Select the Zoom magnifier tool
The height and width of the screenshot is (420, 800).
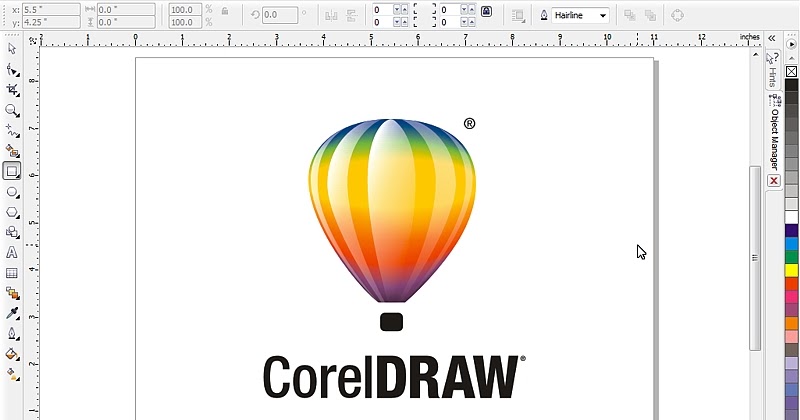pyautogui.click(x=12, y=110)
